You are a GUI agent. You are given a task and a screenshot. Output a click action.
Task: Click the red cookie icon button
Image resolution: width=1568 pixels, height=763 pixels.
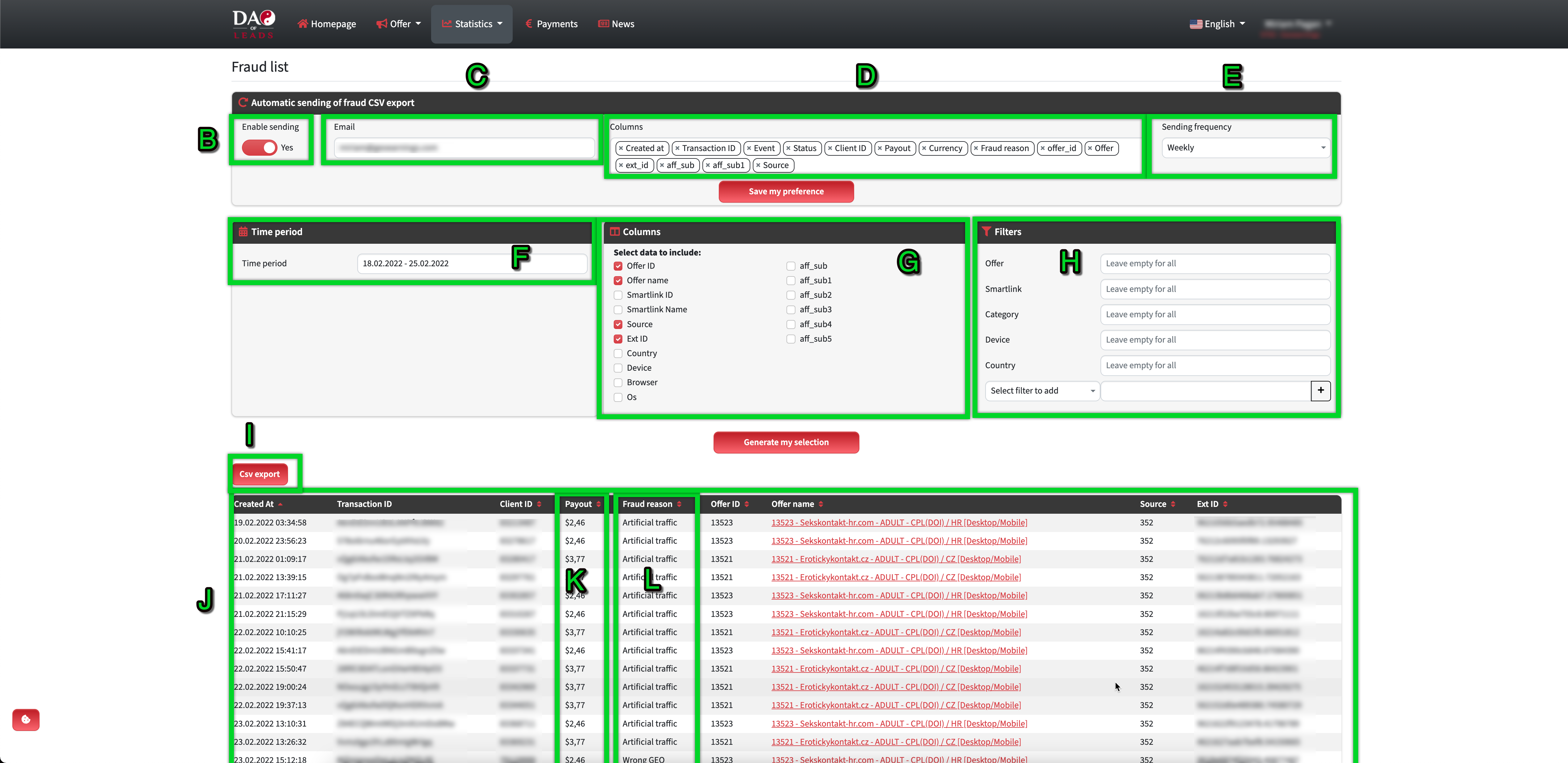pos(26,720)
